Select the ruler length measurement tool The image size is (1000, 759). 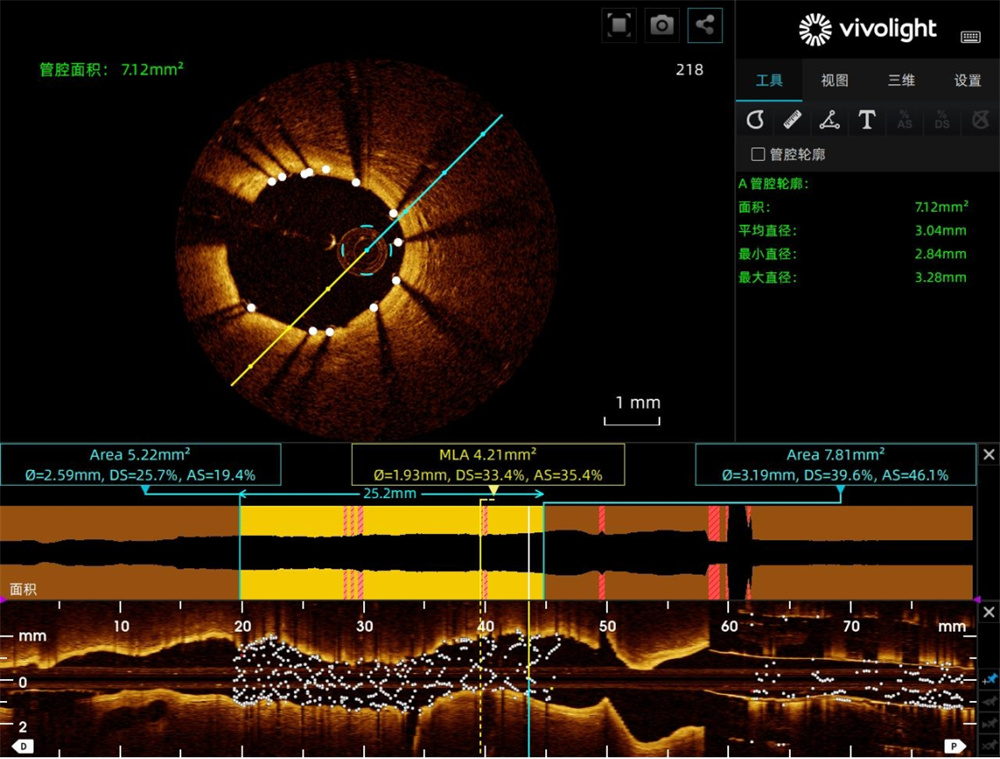pos(792,119)
